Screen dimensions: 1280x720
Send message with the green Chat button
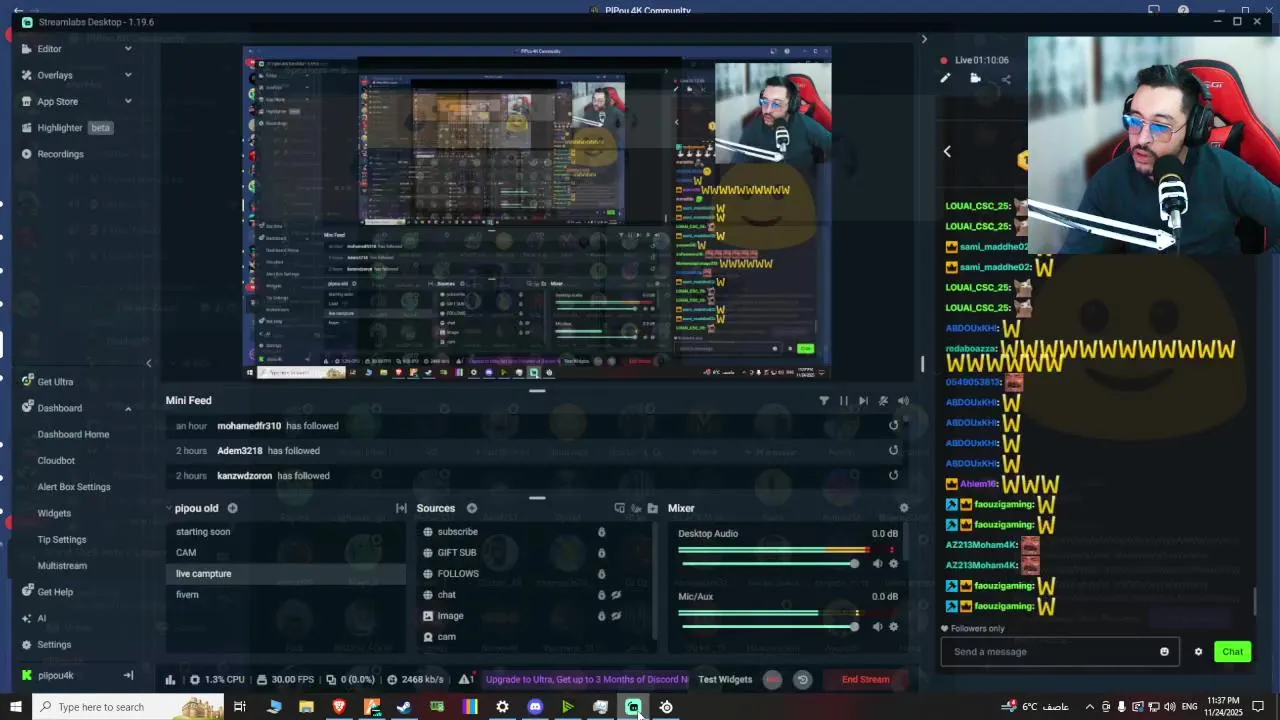pos(1232,652)
